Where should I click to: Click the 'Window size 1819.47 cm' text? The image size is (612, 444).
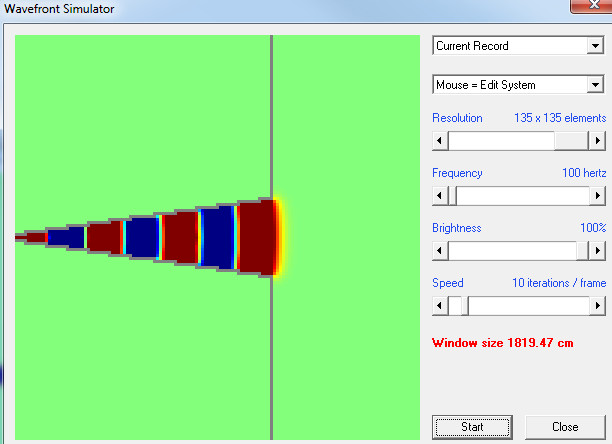click(503, 343)
